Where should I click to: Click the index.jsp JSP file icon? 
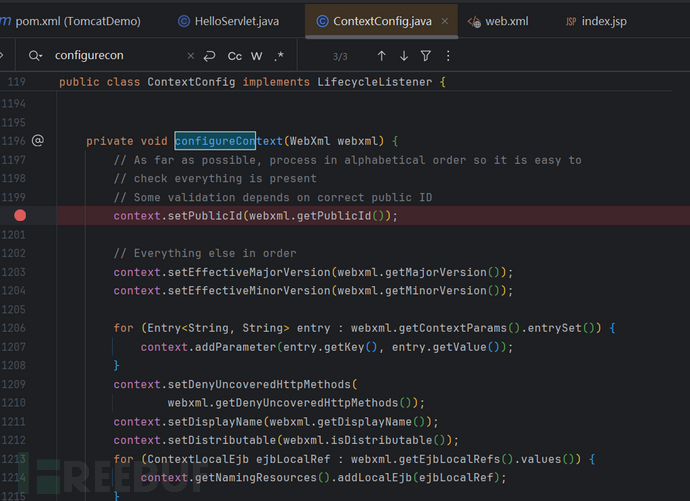coord(571,22)
